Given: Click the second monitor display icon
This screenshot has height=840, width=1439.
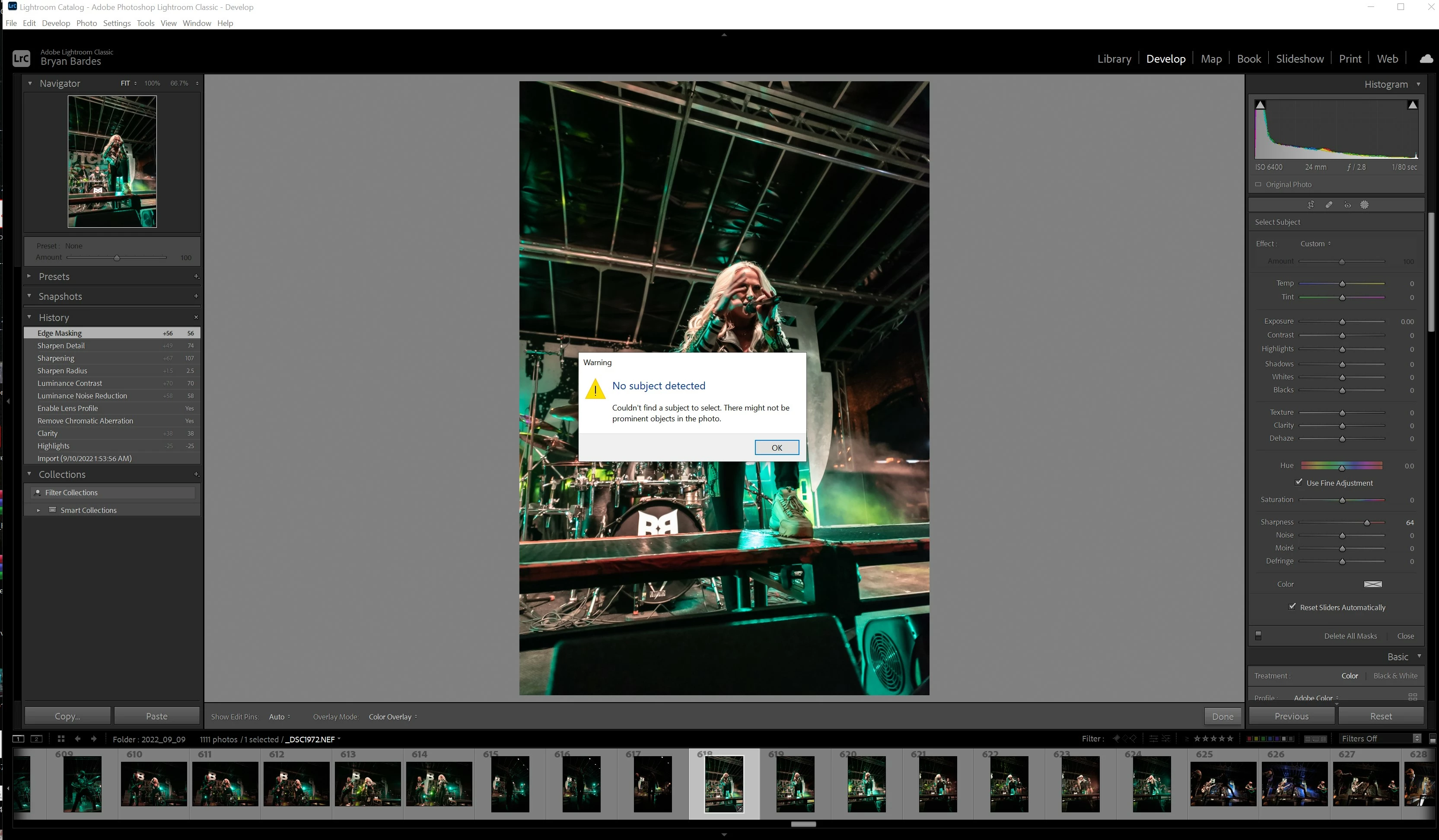Looking at the screenshot, I should pos(36,738).
